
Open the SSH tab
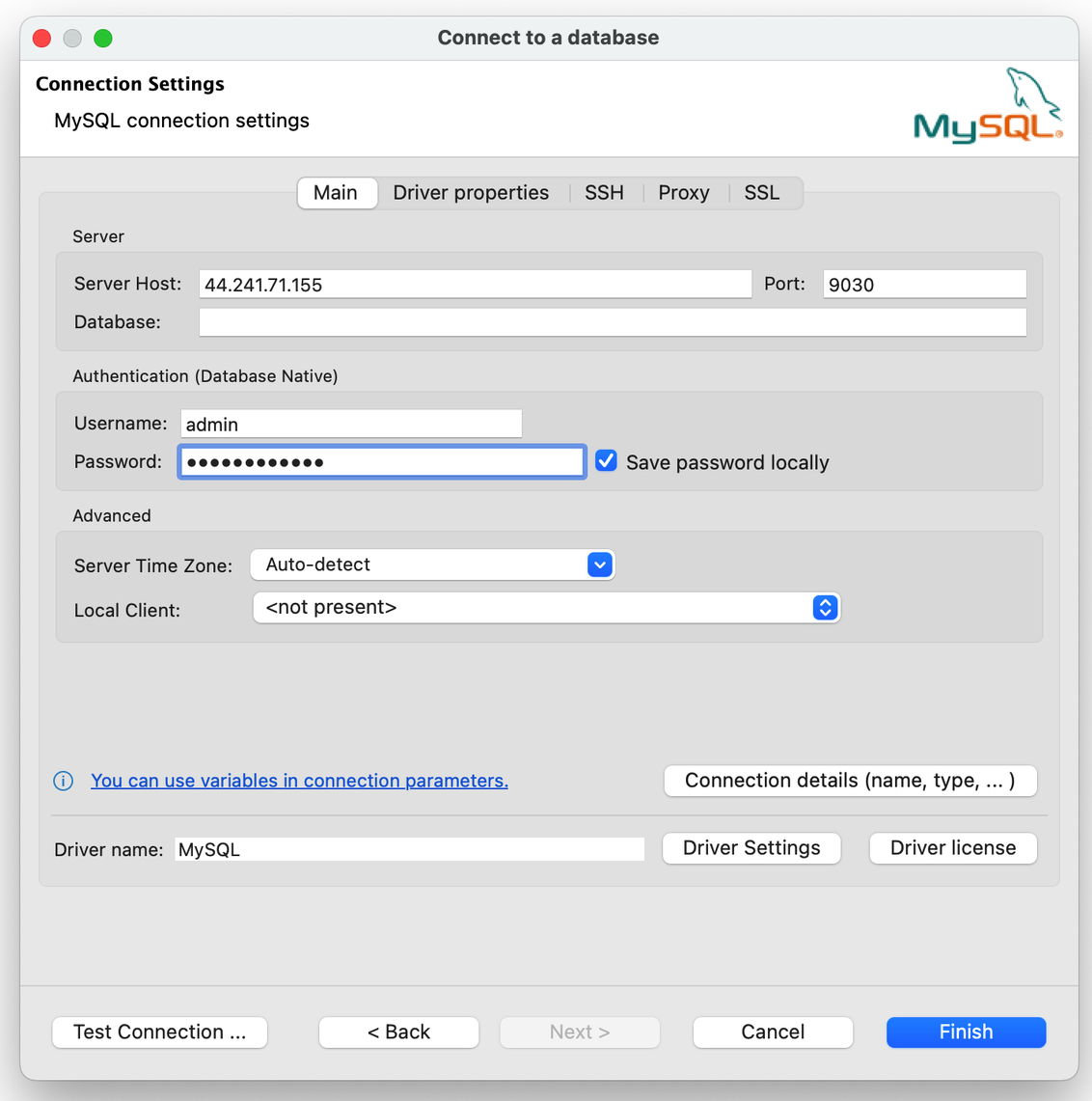pos(604,192)
